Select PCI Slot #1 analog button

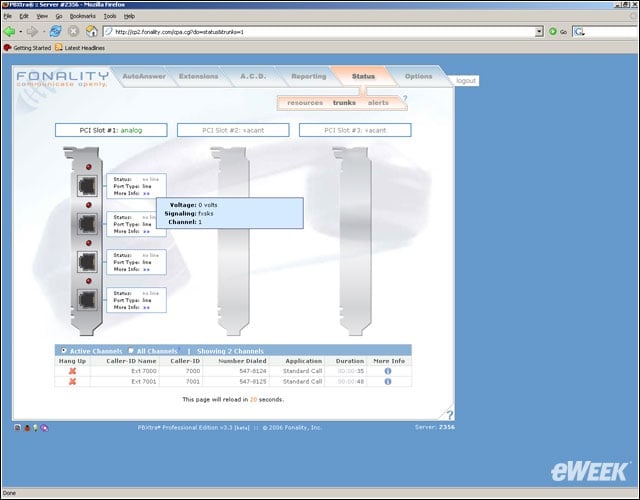coord(111,130)
